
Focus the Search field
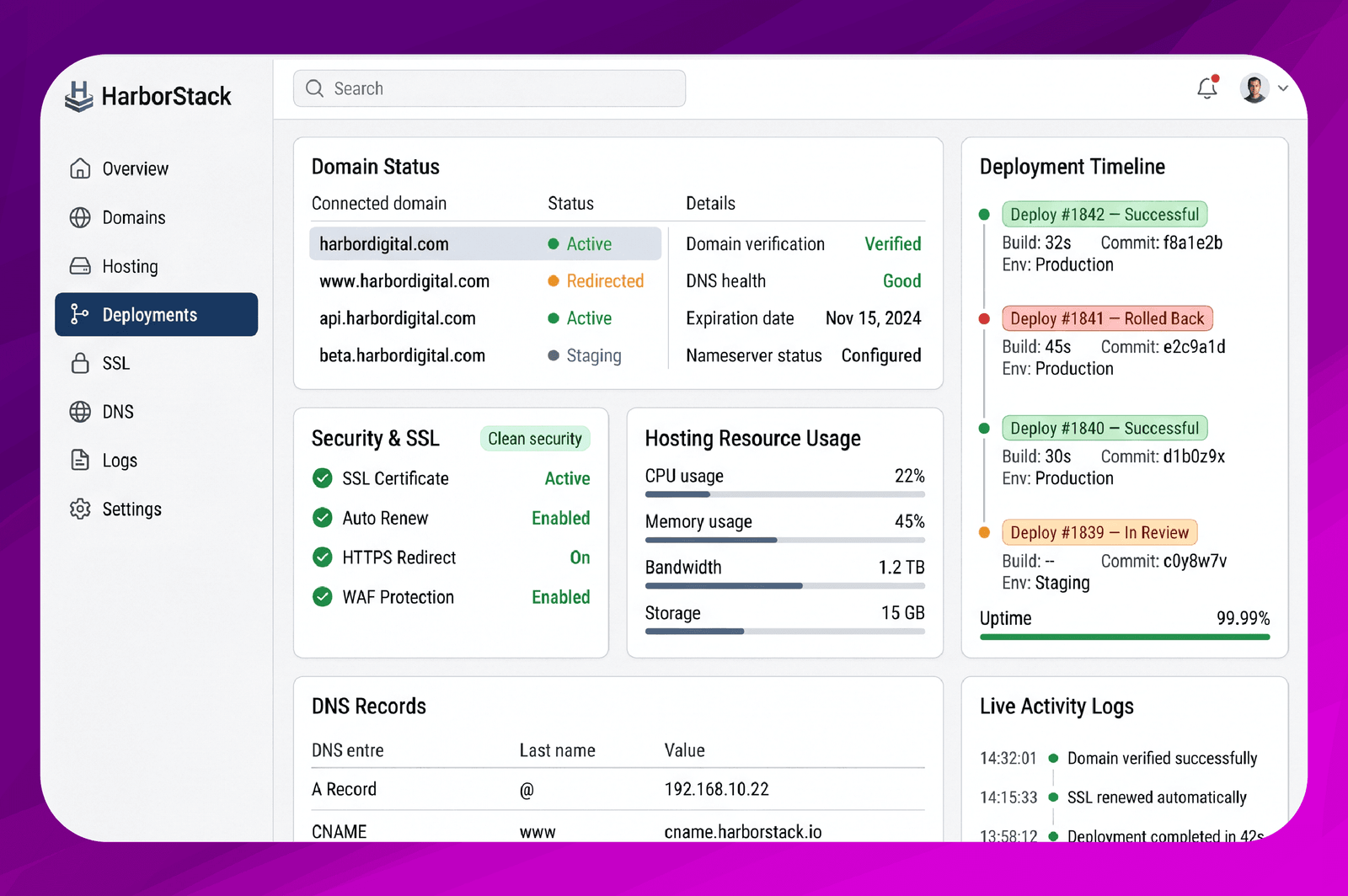489,88
